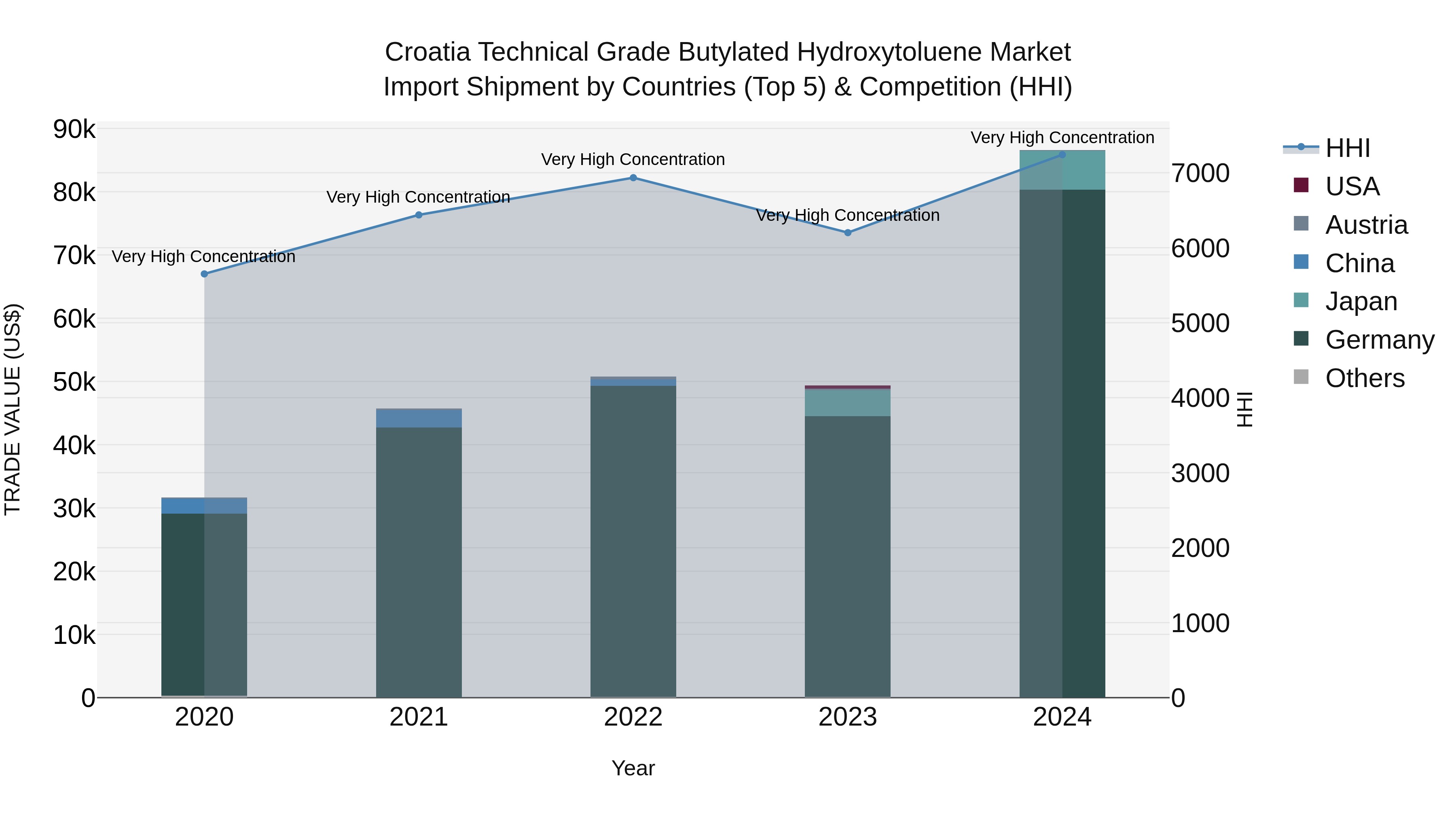Screen dimensions: 1456x819
Task: Click the 'TRADE VALUE (US$)' axis title
Action: (x=13, y=409)
